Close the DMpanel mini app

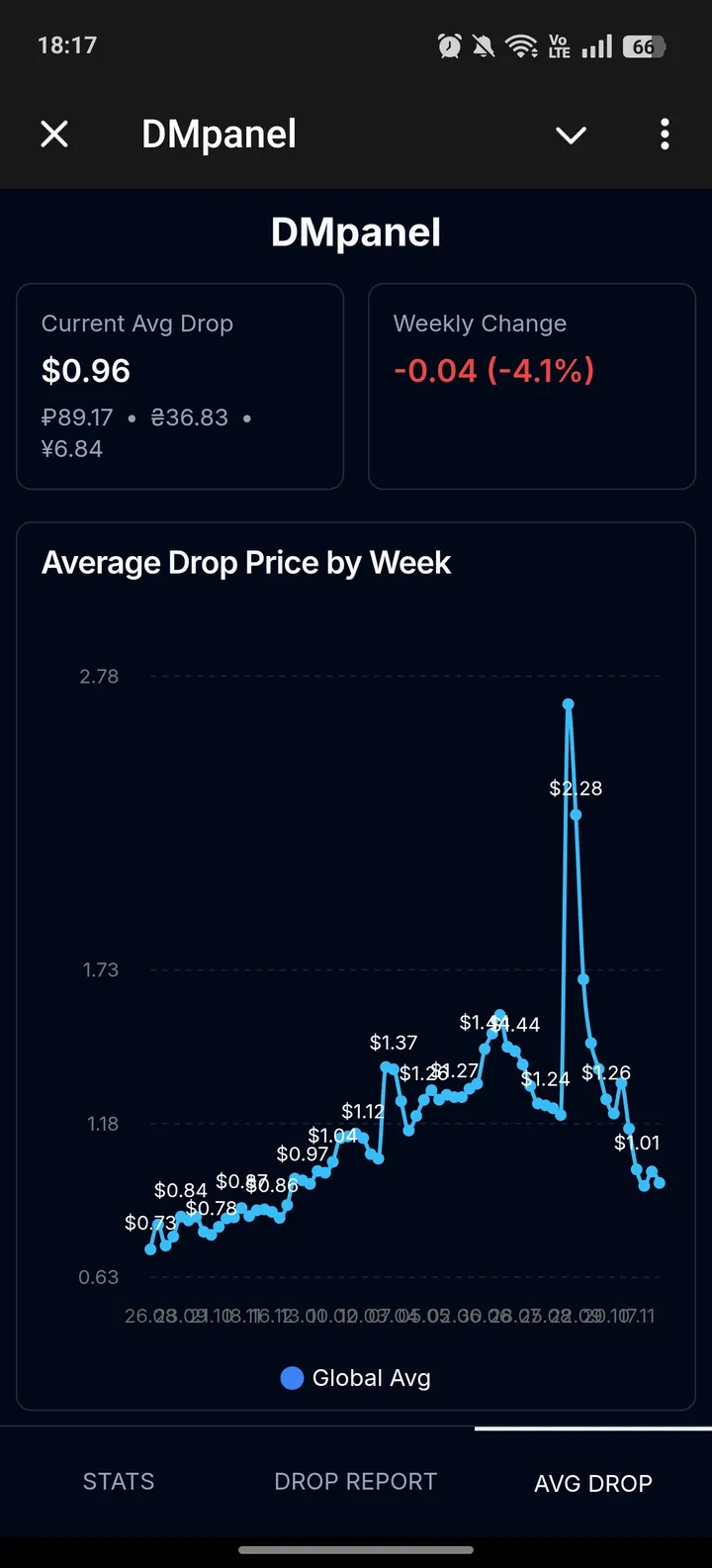click(54, 134)
